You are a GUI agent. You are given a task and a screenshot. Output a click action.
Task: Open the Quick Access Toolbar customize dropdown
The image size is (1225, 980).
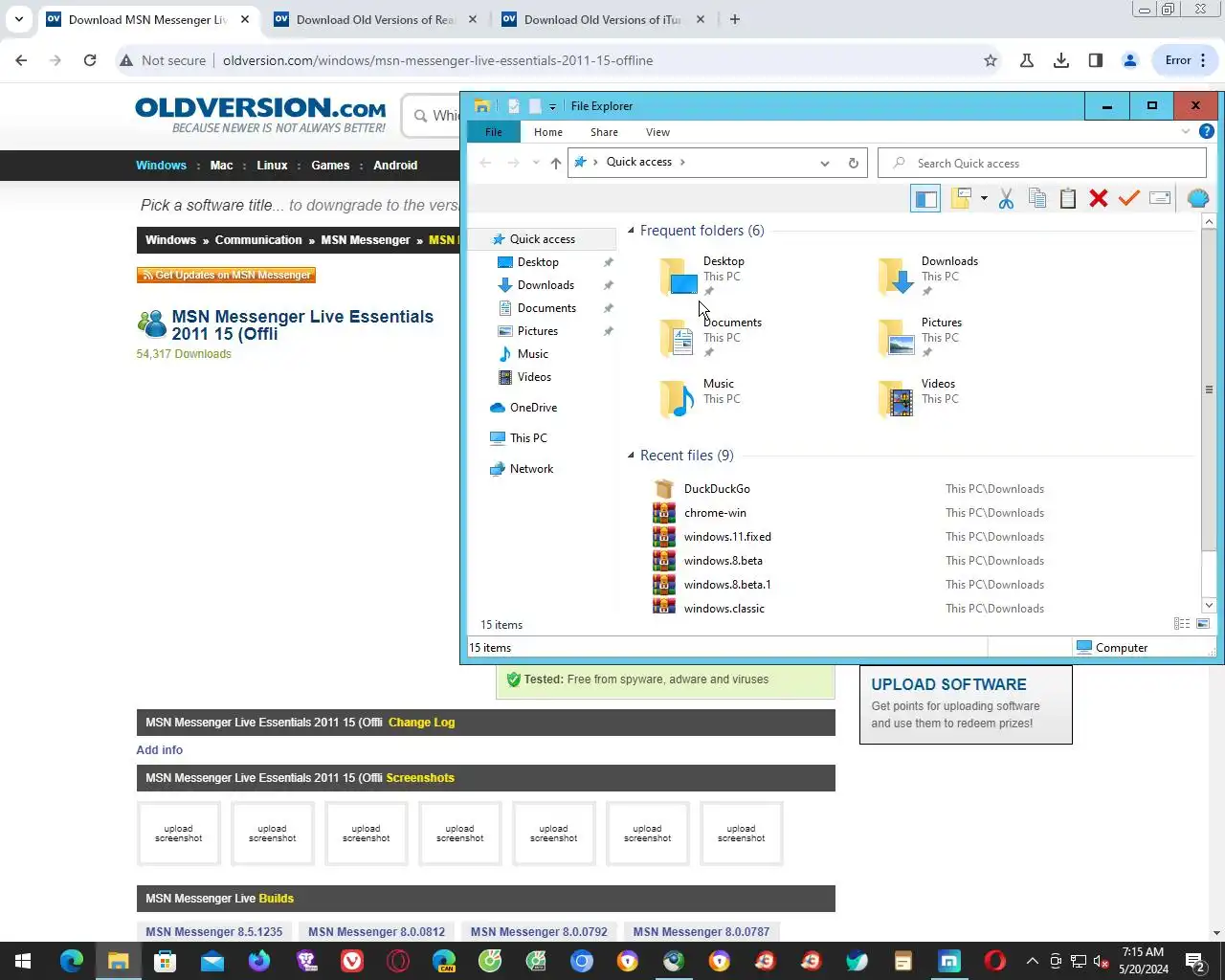point(552,106)
